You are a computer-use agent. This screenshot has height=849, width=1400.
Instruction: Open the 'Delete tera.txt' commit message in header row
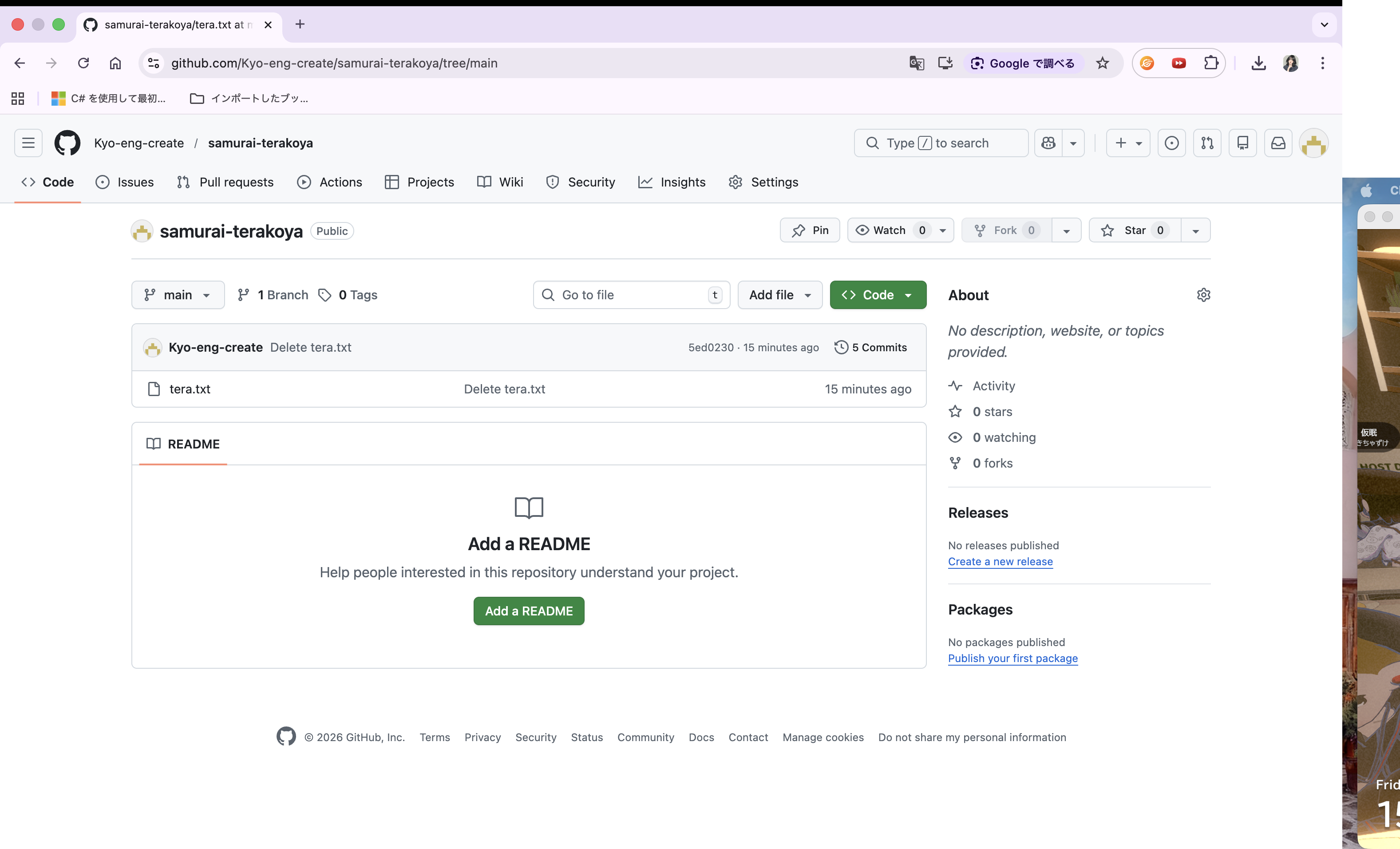311,347
